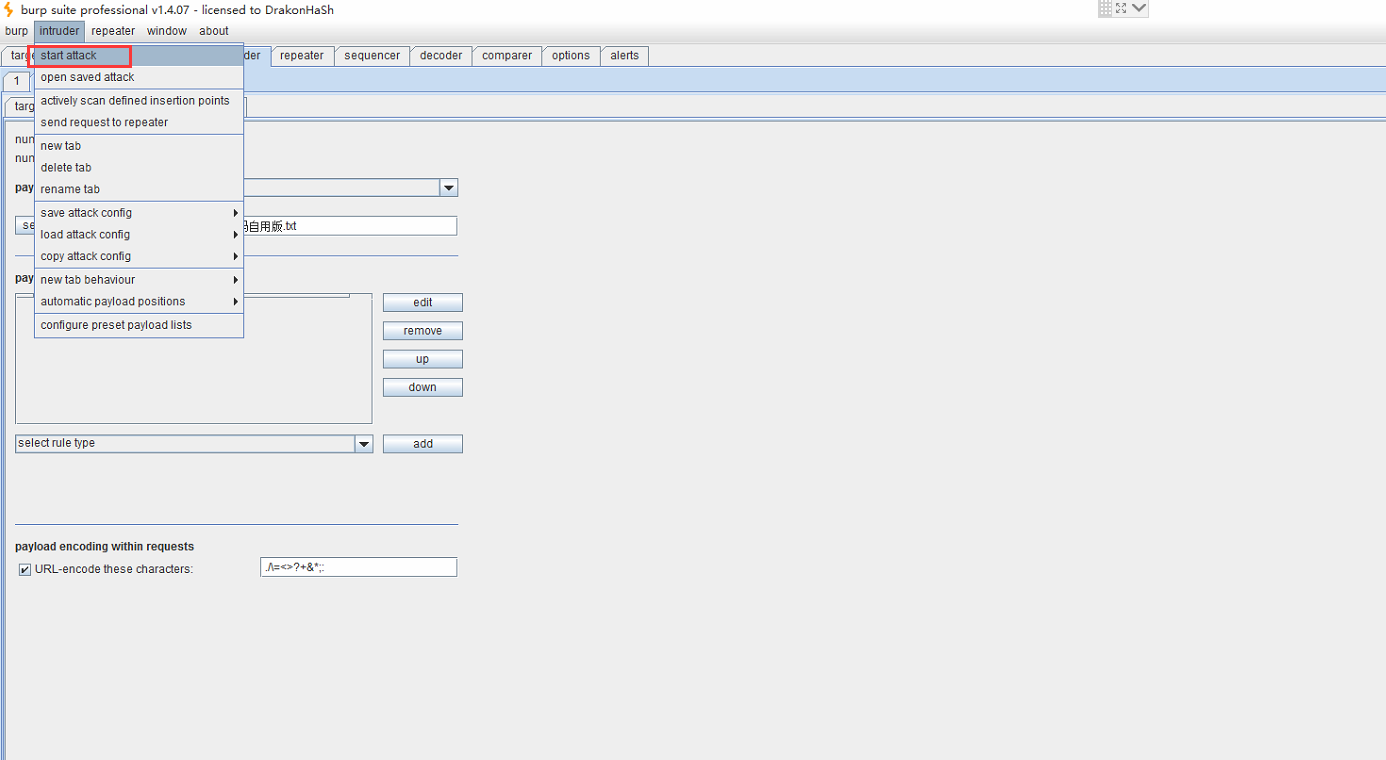
Task: Open the burp menu
Action: (x=16, y=31)
